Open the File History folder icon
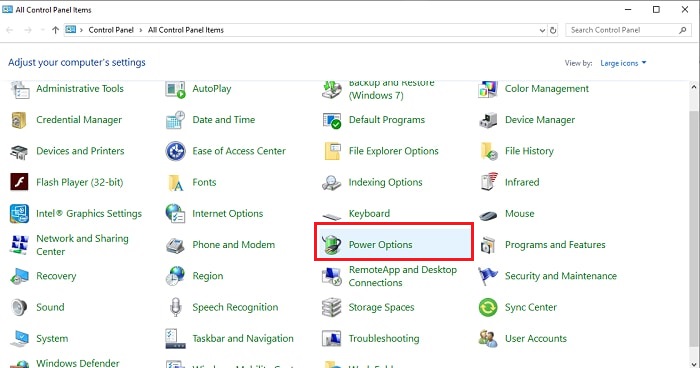 coord(488,151)
